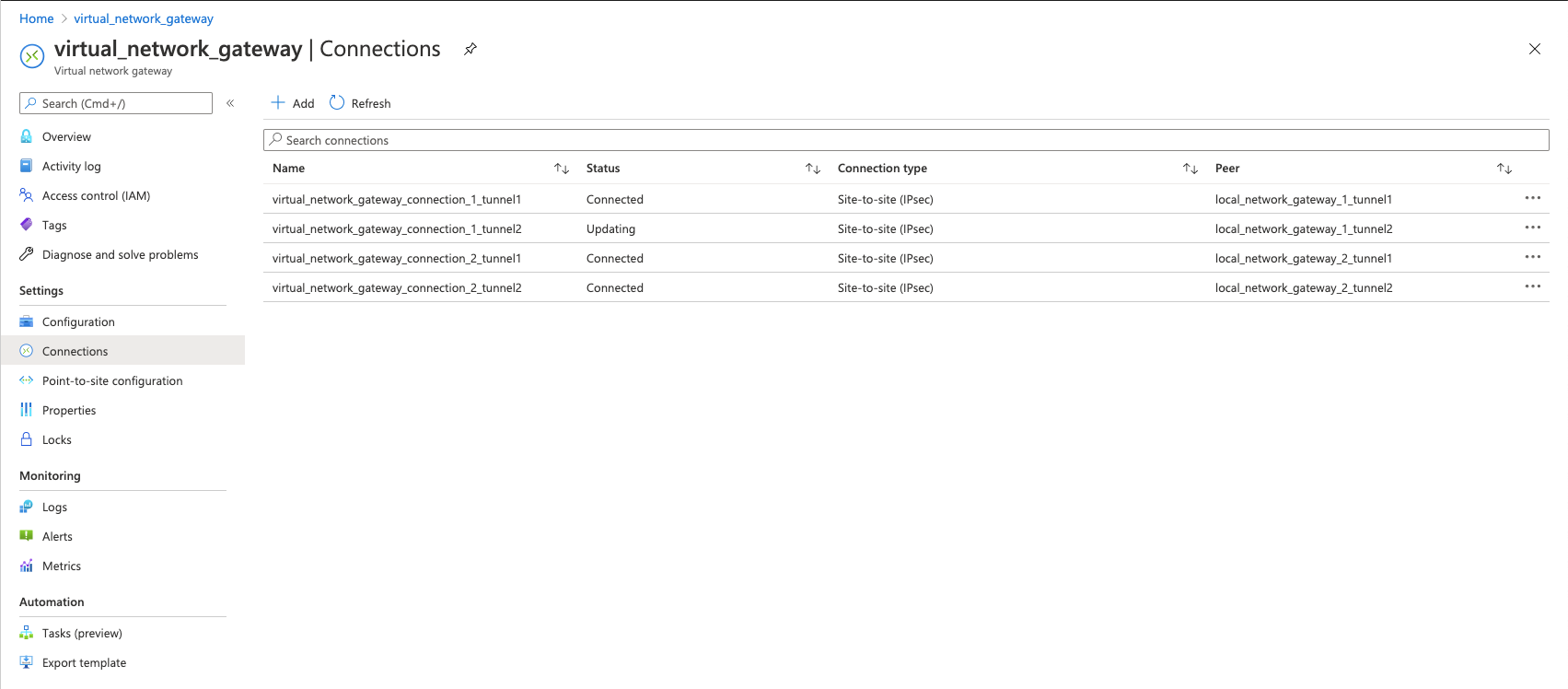
Task: Click peer local_network_gateway_2_tunnel2
Action: pyautogui.click(x=1304, y=287)
